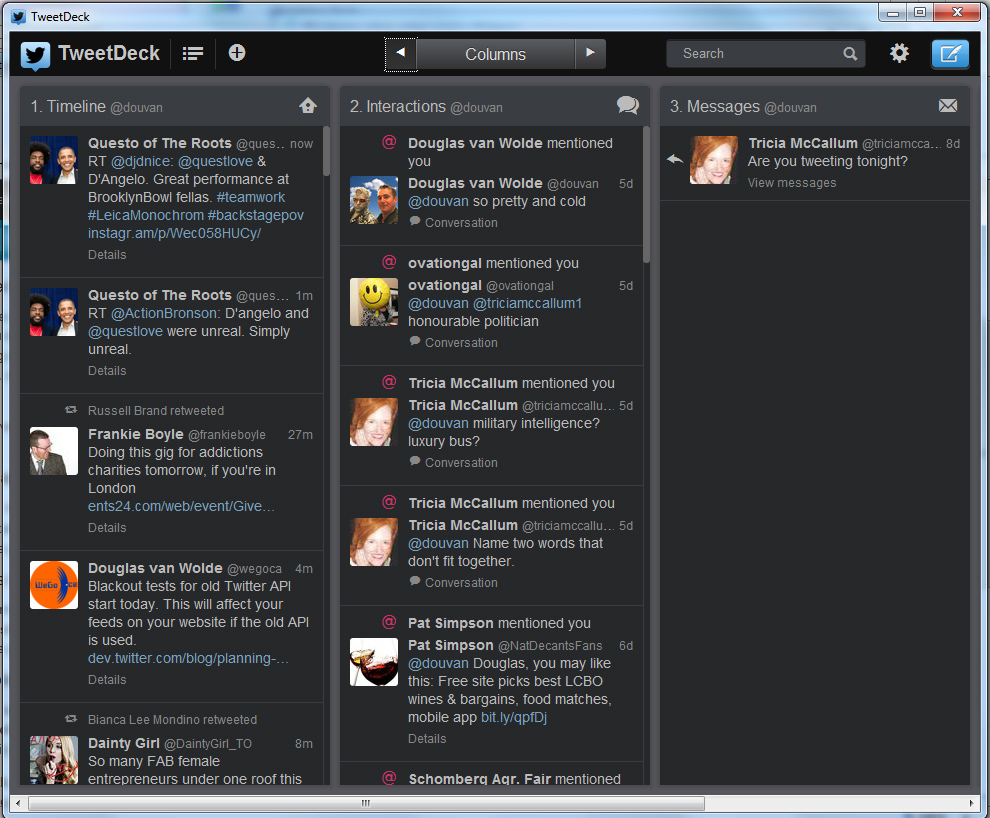Go to next columns with right arrow
The image size is (990, 818).
(590, 54)
